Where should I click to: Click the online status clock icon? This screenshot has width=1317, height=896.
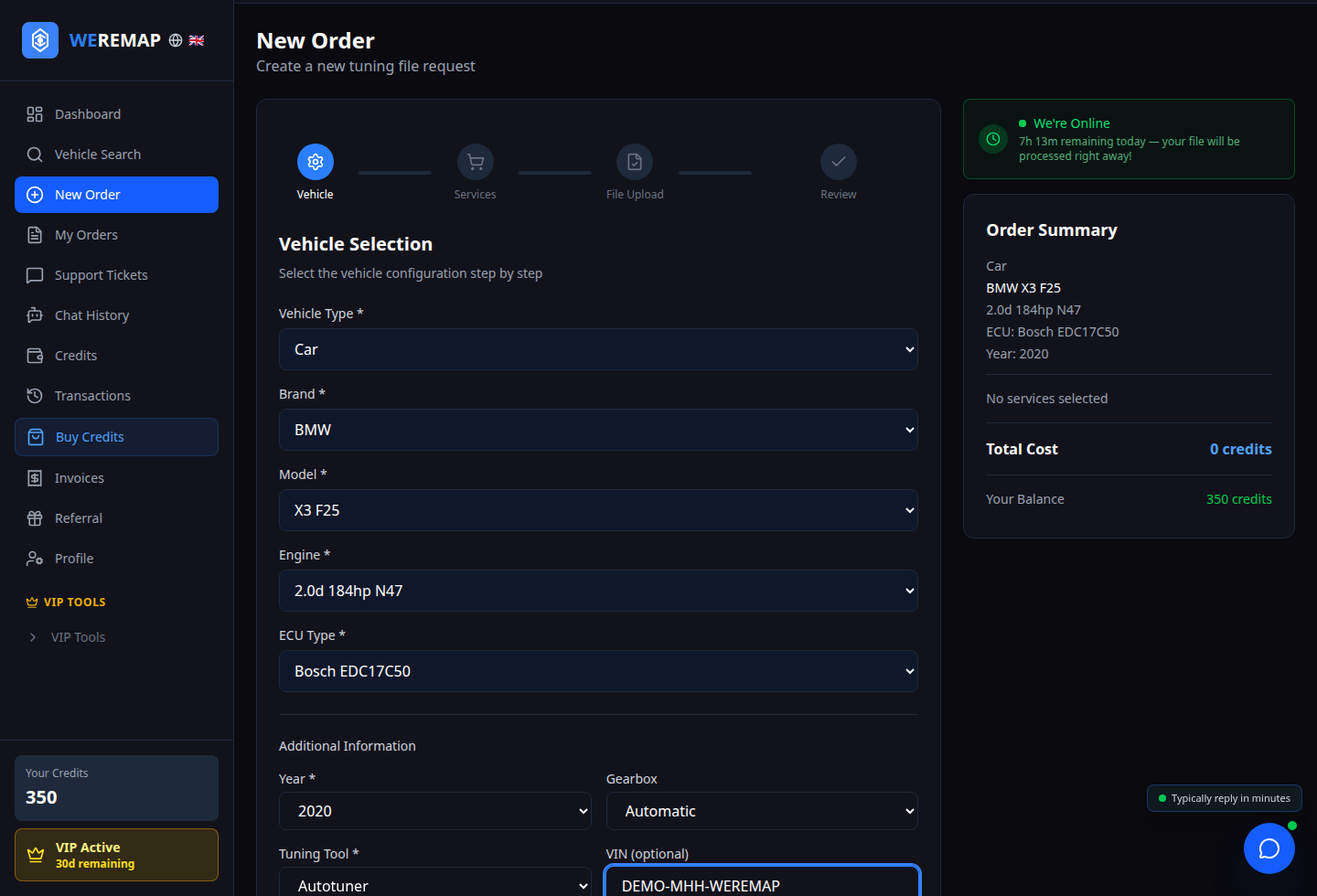click(993, 139)
